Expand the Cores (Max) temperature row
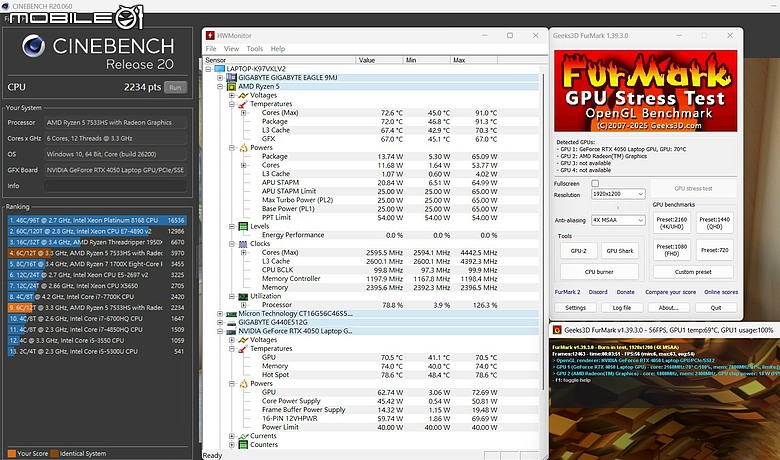 pyautogui.click(x=243, y=113)
